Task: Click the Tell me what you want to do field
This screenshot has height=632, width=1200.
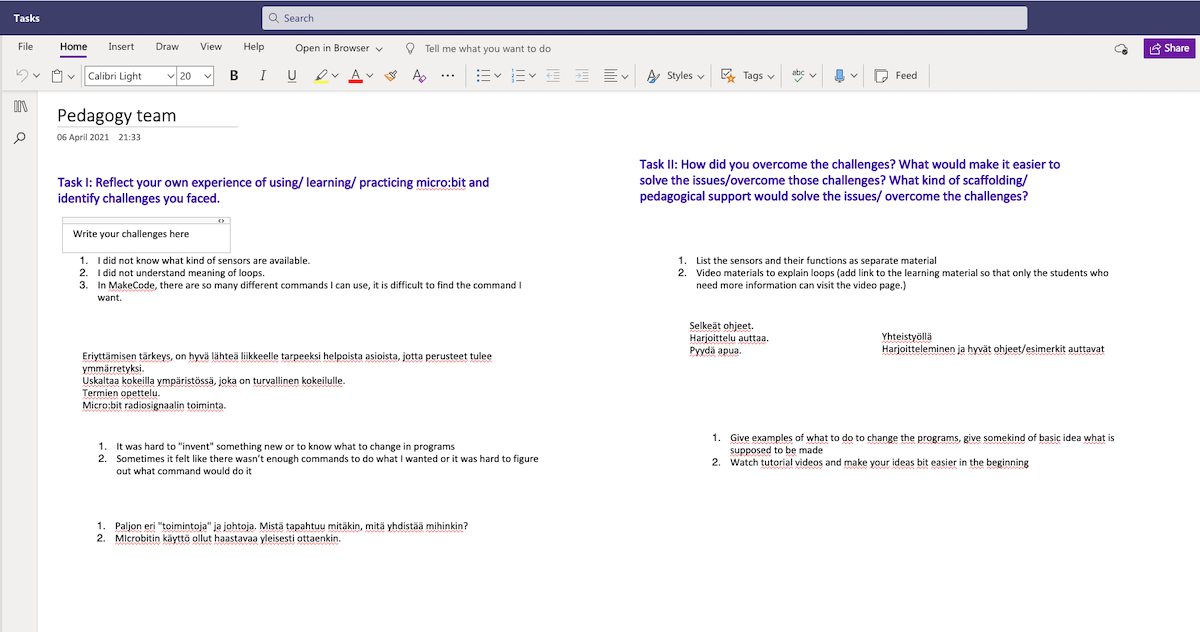Action: tap(488, 48)
